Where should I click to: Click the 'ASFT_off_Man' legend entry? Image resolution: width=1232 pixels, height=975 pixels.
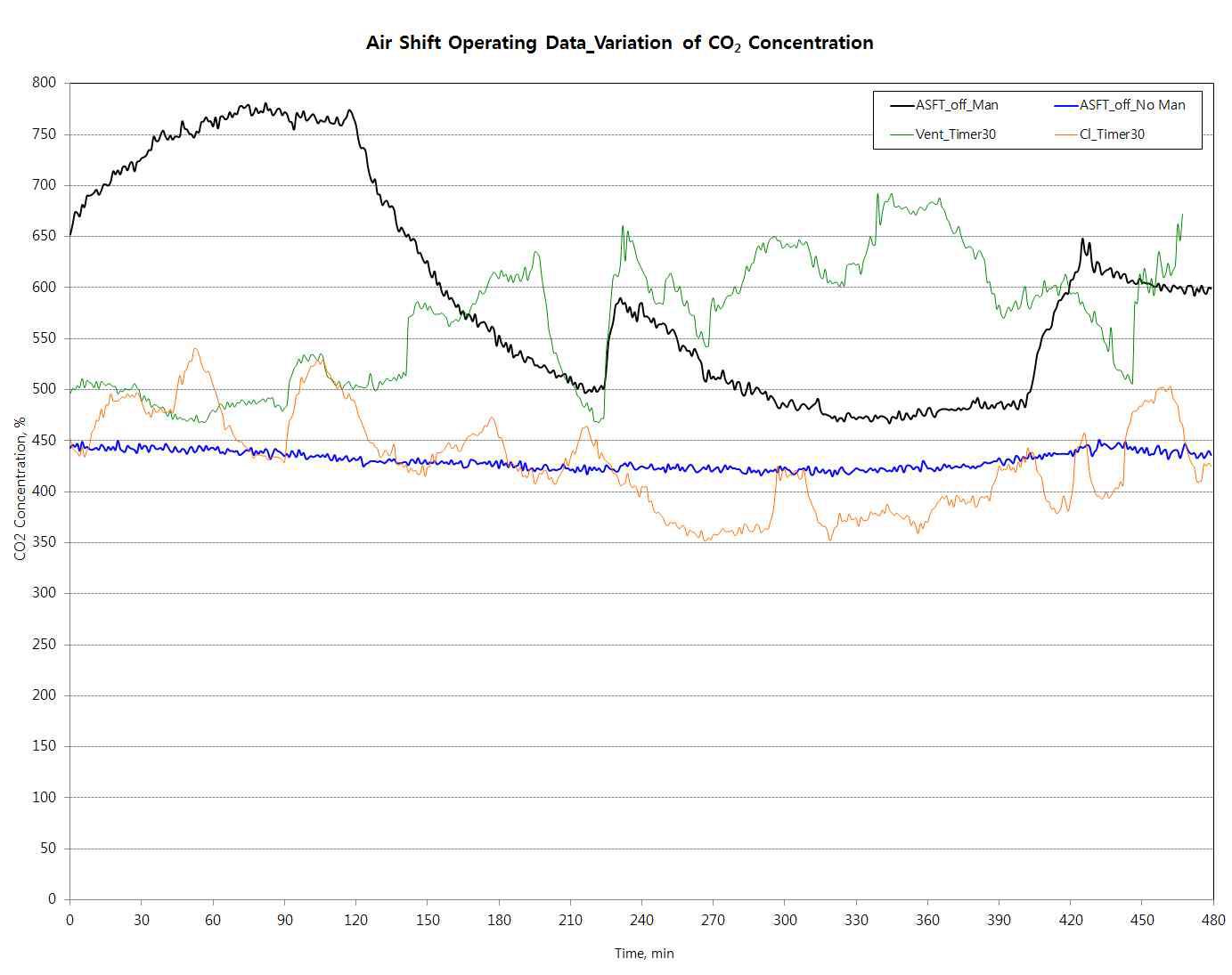pyautogui.click(x=944, y=105)
